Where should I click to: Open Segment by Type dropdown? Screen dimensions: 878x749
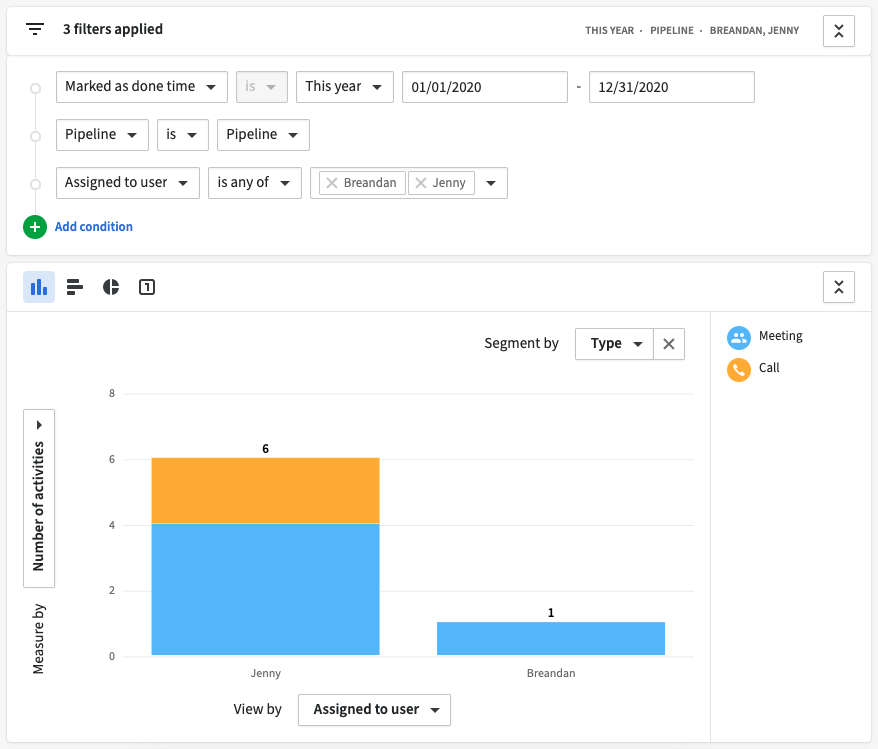(614, 344)
